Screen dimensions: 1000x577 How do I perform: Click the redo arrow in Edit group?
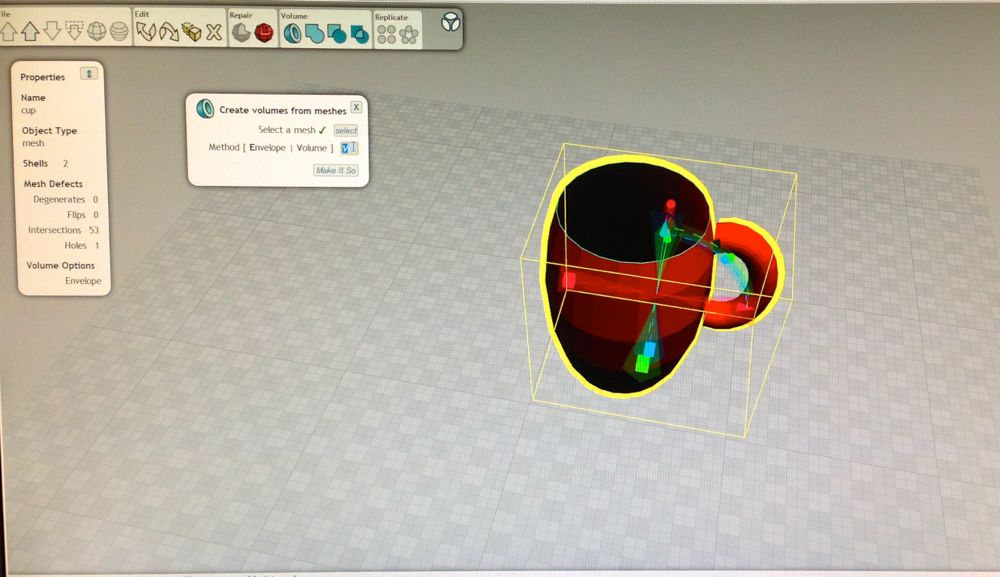click(168, 33)
